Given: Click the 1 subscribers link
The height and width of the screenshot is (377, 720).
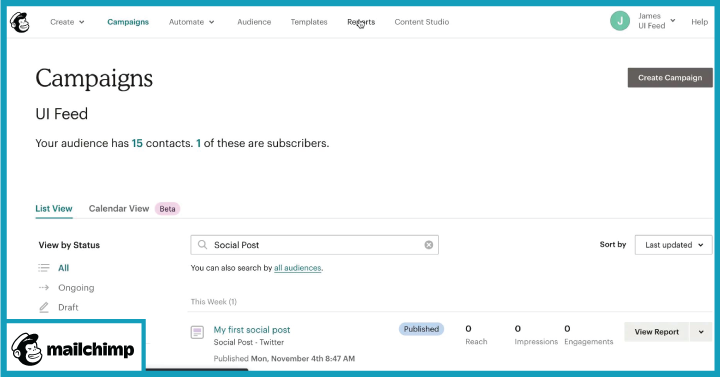Looking at the screenshot, I should pyautogui.click(x=198, y=143).
